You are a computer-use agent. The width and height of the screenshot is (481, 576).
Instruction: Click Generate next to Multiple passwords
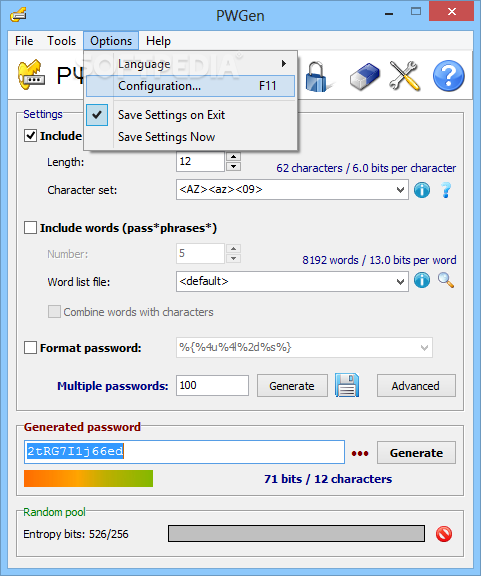tap(292, 386)
